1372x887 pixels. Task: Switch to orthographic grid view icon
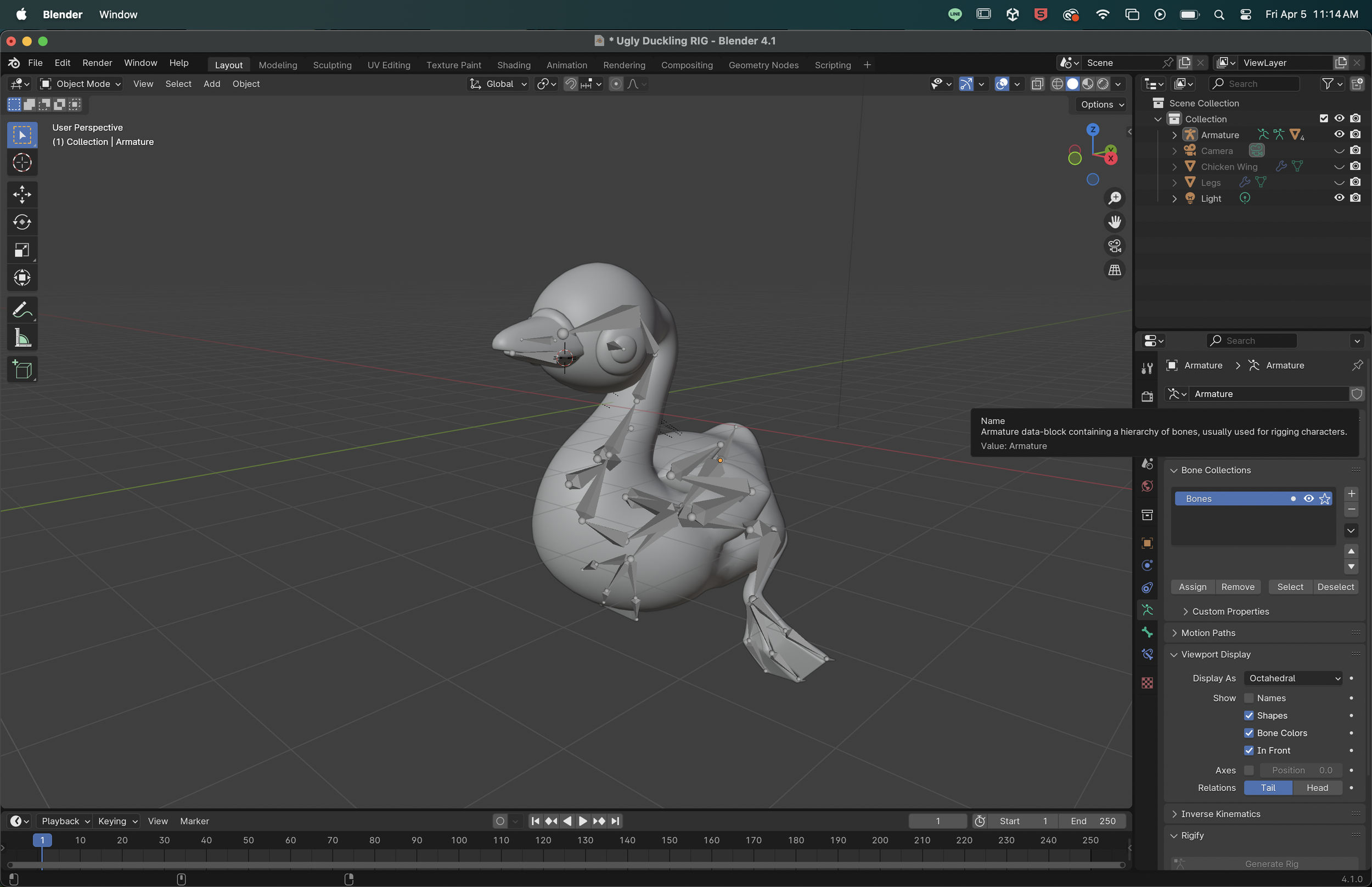[1115, 270]
